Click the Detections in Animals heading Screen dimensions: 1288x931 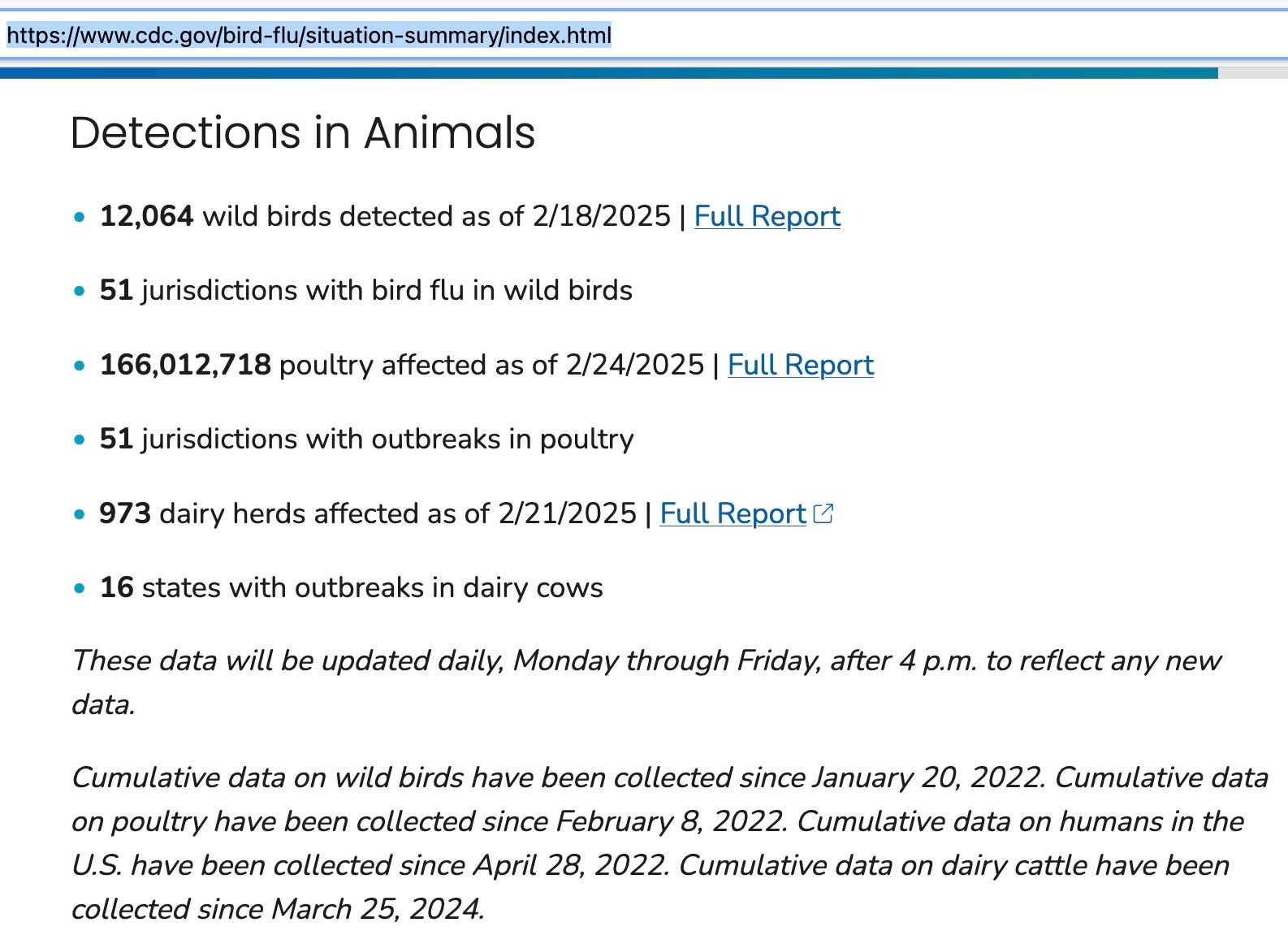click(303, 132)
